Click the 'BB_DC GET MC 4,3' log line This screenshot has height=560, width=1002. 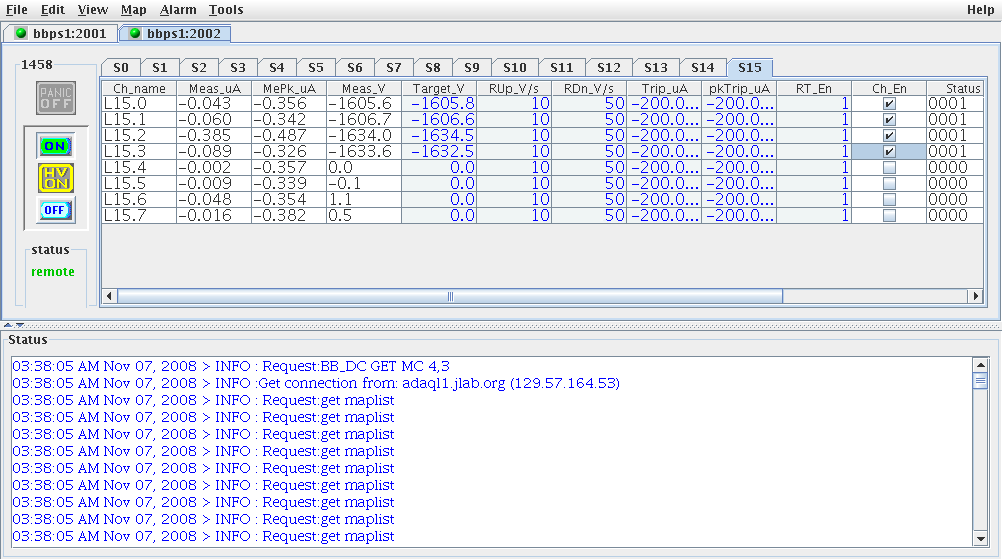(231, 366)
